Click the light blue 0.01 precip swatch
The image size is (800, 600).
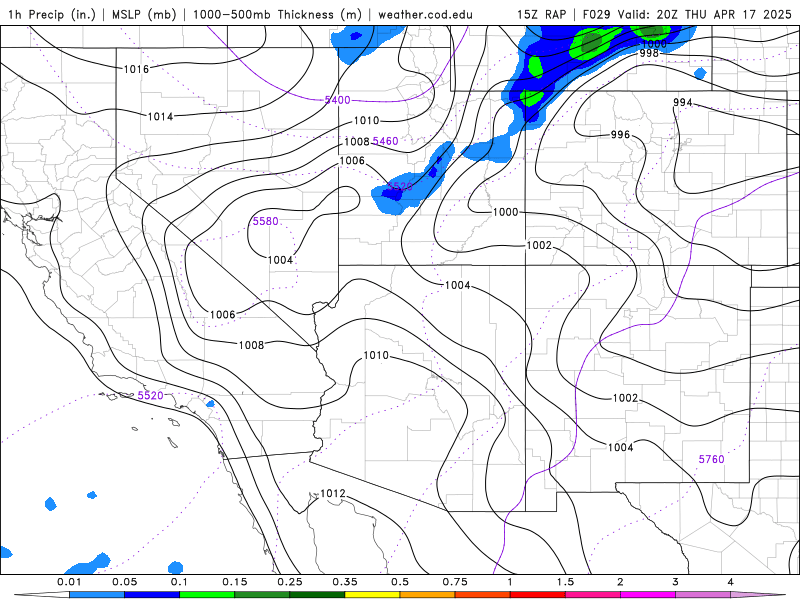(97, 595)
